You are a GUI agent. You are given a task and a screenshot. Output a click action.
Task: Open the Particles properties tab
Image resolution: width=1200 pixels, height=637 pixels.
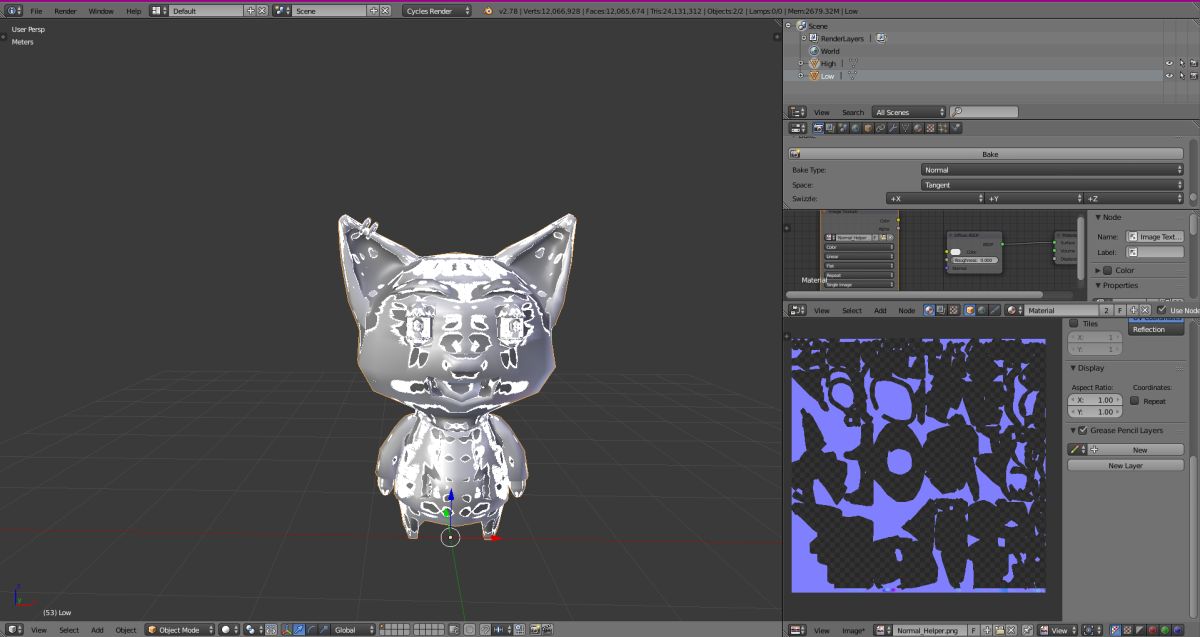942,128
